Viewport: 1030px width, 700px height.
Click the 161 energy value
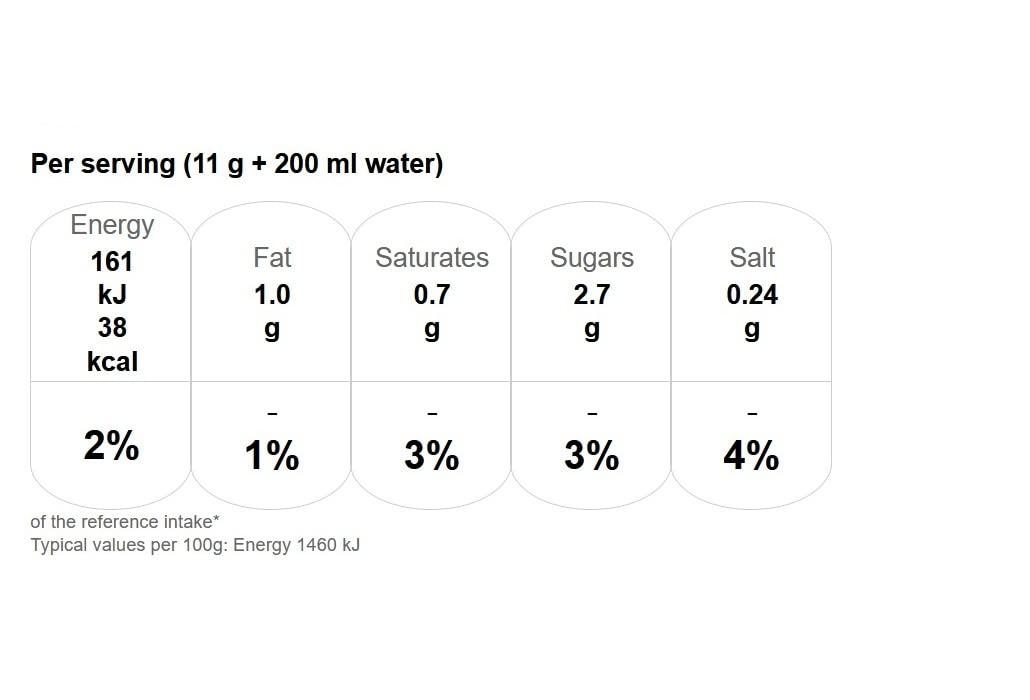(112, 262)
